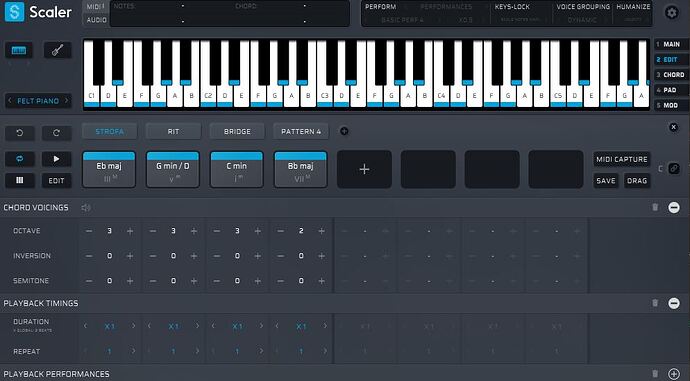Increase repeat count for Bb maj chord
Viewport: 690px width, 381px height.
[325, 351]
